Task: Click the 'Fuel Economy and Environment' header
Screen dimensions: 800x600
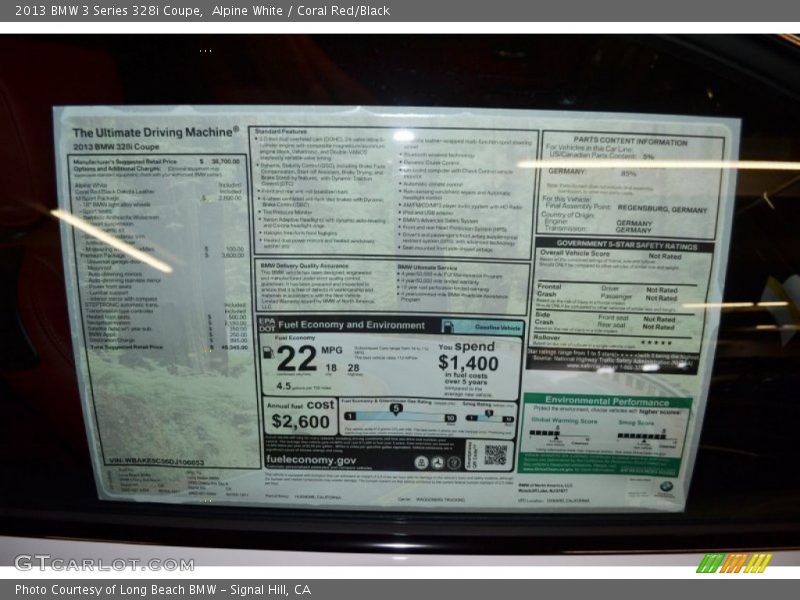Action: point(351,325)
